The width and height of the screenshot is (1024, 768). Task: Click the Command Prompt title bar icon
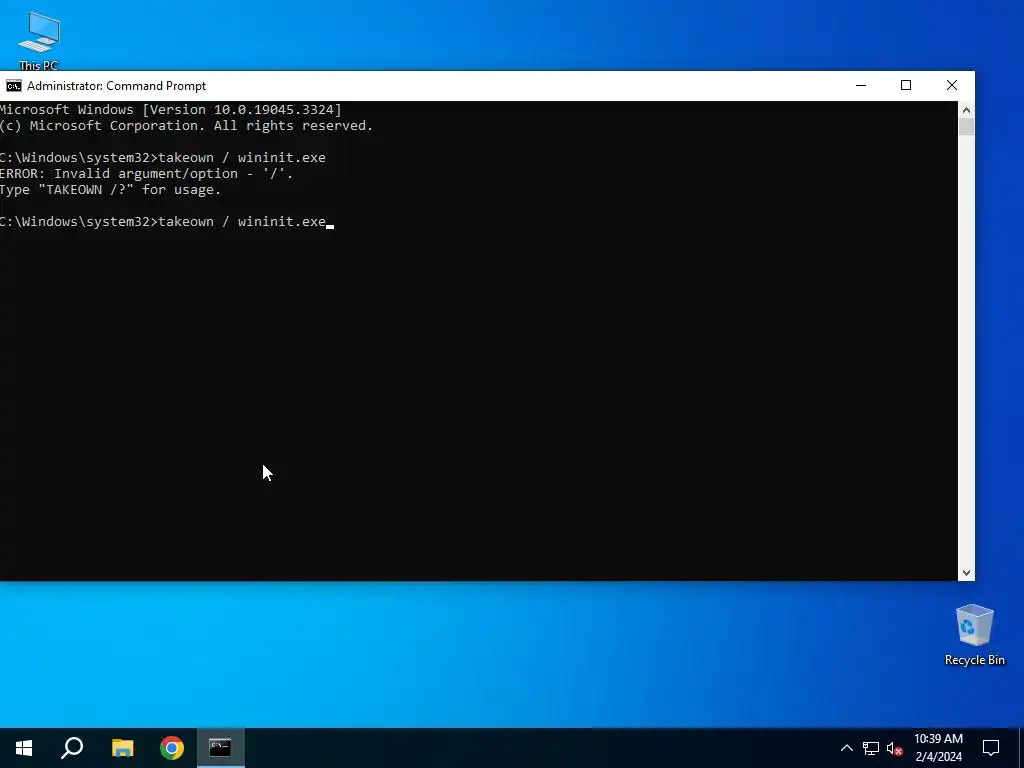tap(13, 86)
